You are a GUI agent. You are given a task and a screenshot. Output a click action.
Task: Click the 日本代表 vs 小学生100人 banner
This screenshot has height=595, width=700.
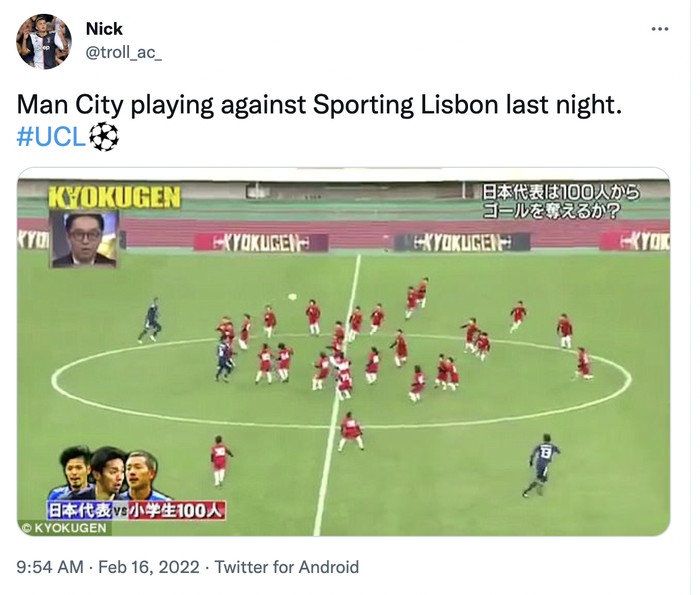tap(136, 511)
